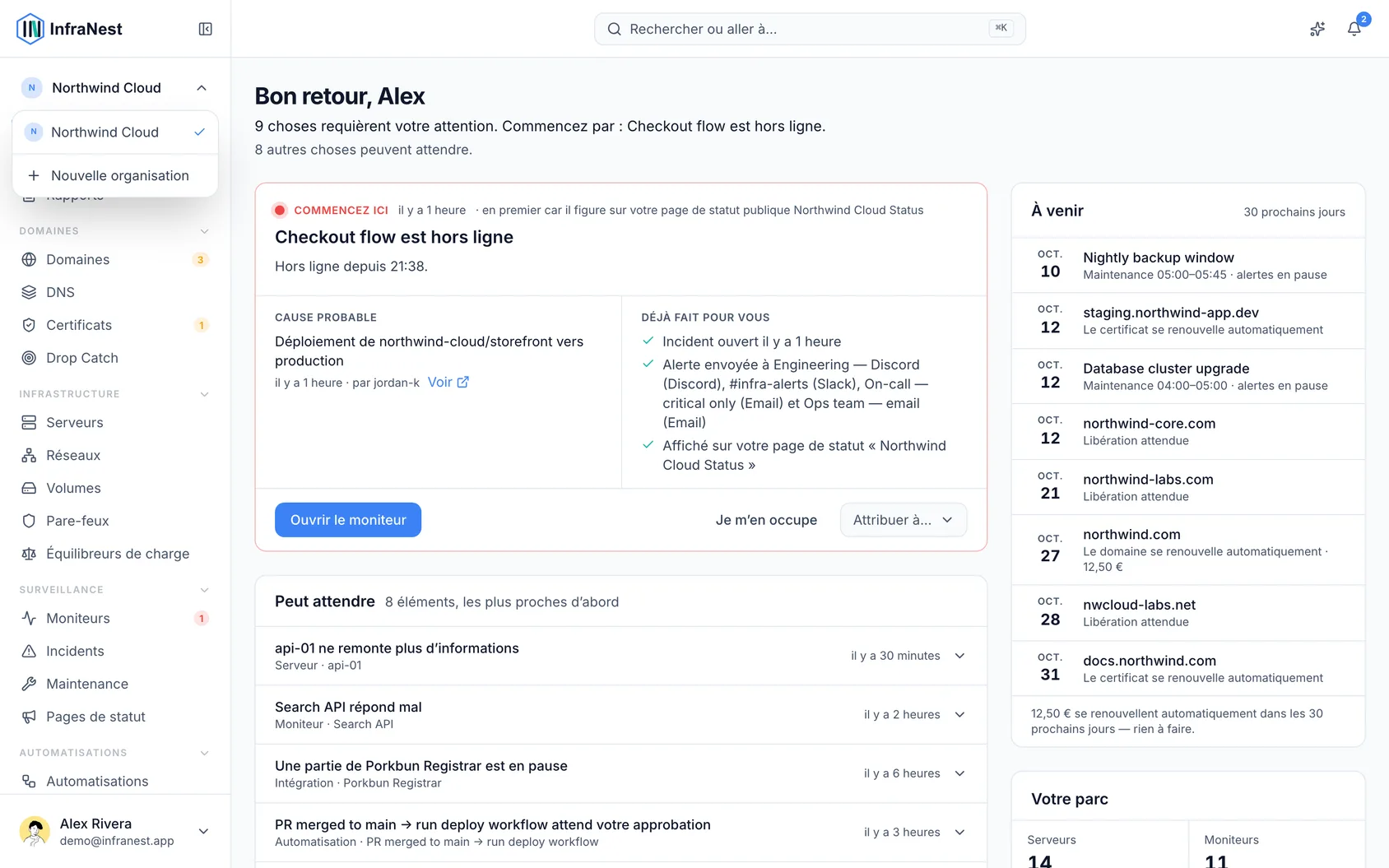The width and height of the screenshot is (1389, 868).
Task: Open Pare-feux shield icon
Action: (x=29, y=521)
